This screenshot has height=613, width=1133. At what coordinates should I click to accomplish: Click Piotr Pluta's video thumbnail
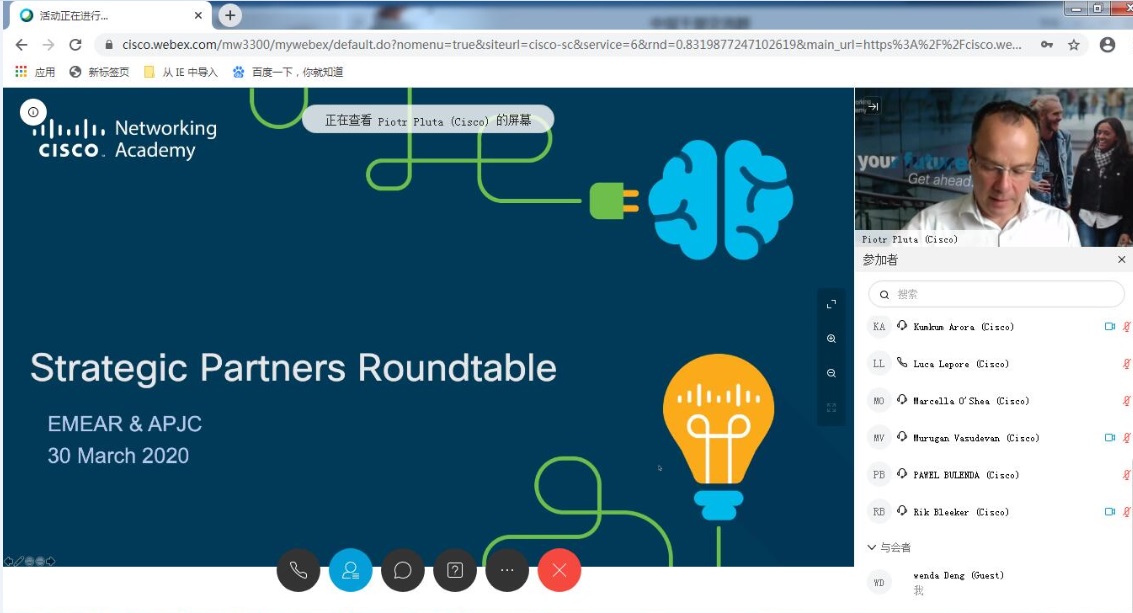[x=994, y=168]
